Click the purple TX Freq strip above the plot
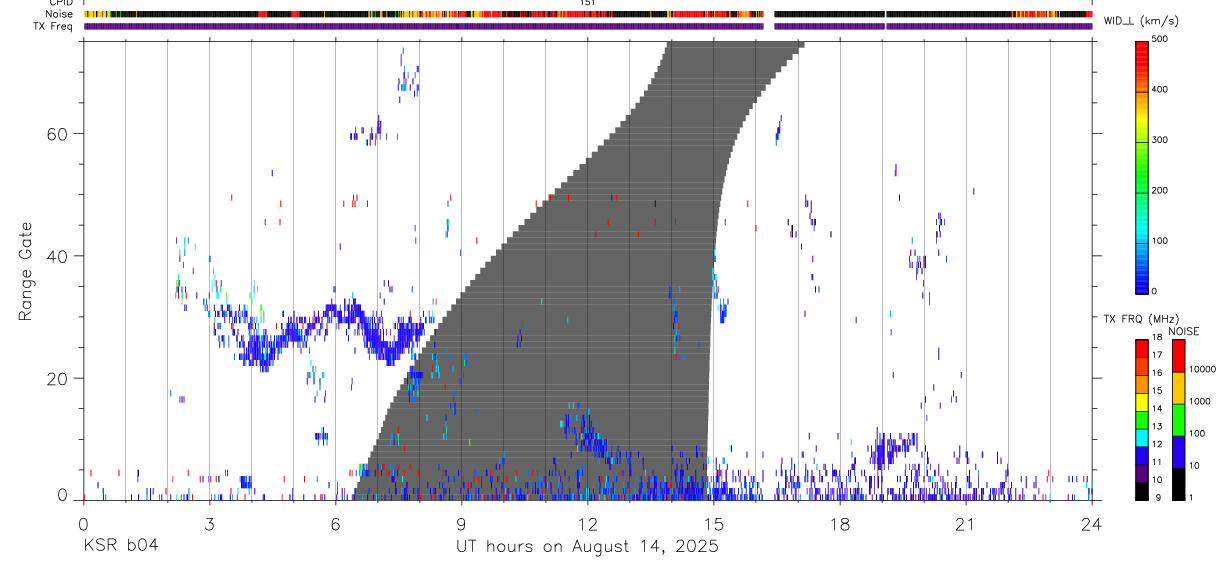Image resolution: width=1228 pixels, height=567 pixels. 588,26
